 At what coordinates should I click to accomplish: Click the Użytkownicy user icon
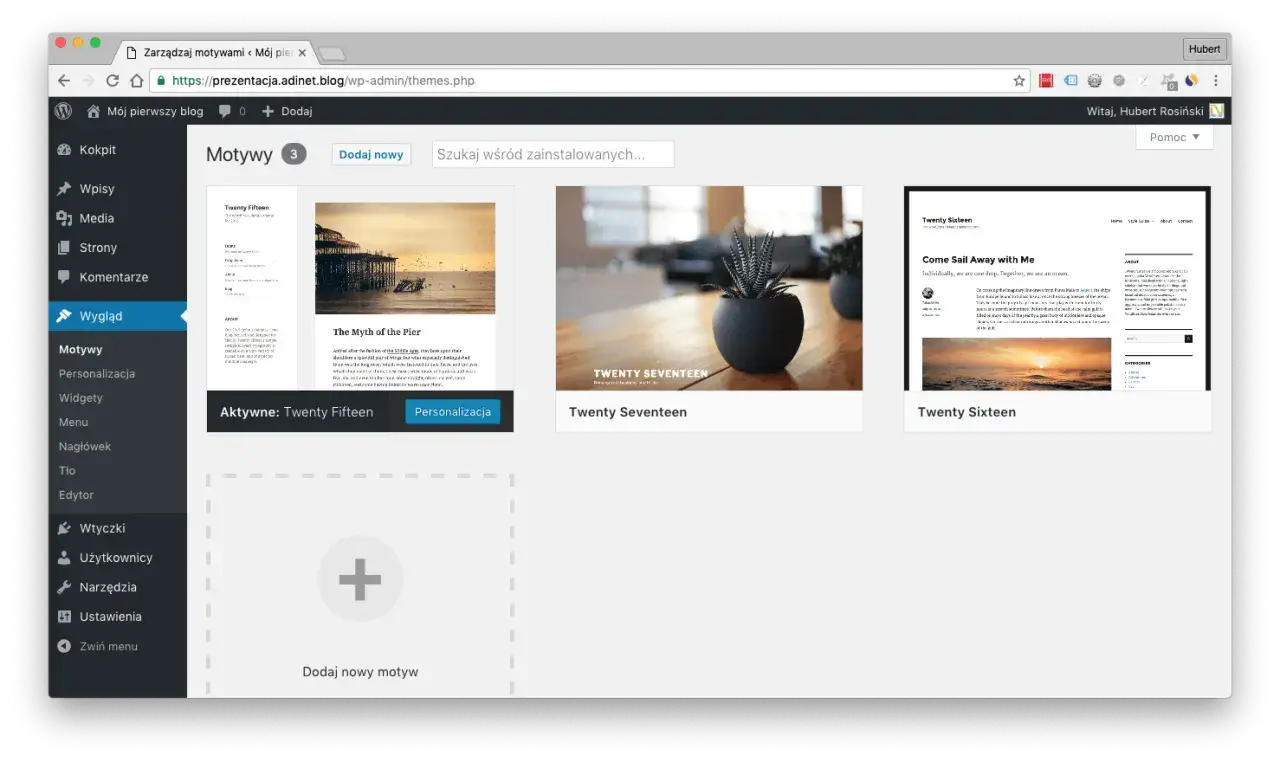(65, 558)
